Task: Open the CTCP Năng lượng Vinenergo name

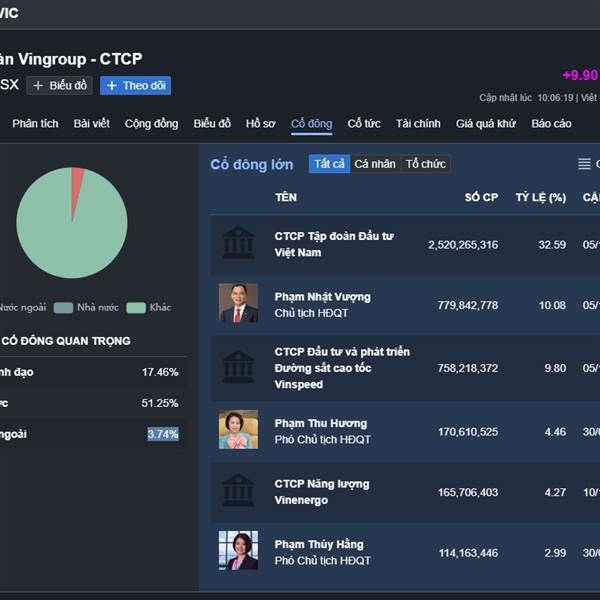Action: pyautogui.click(x=322, y=492)
